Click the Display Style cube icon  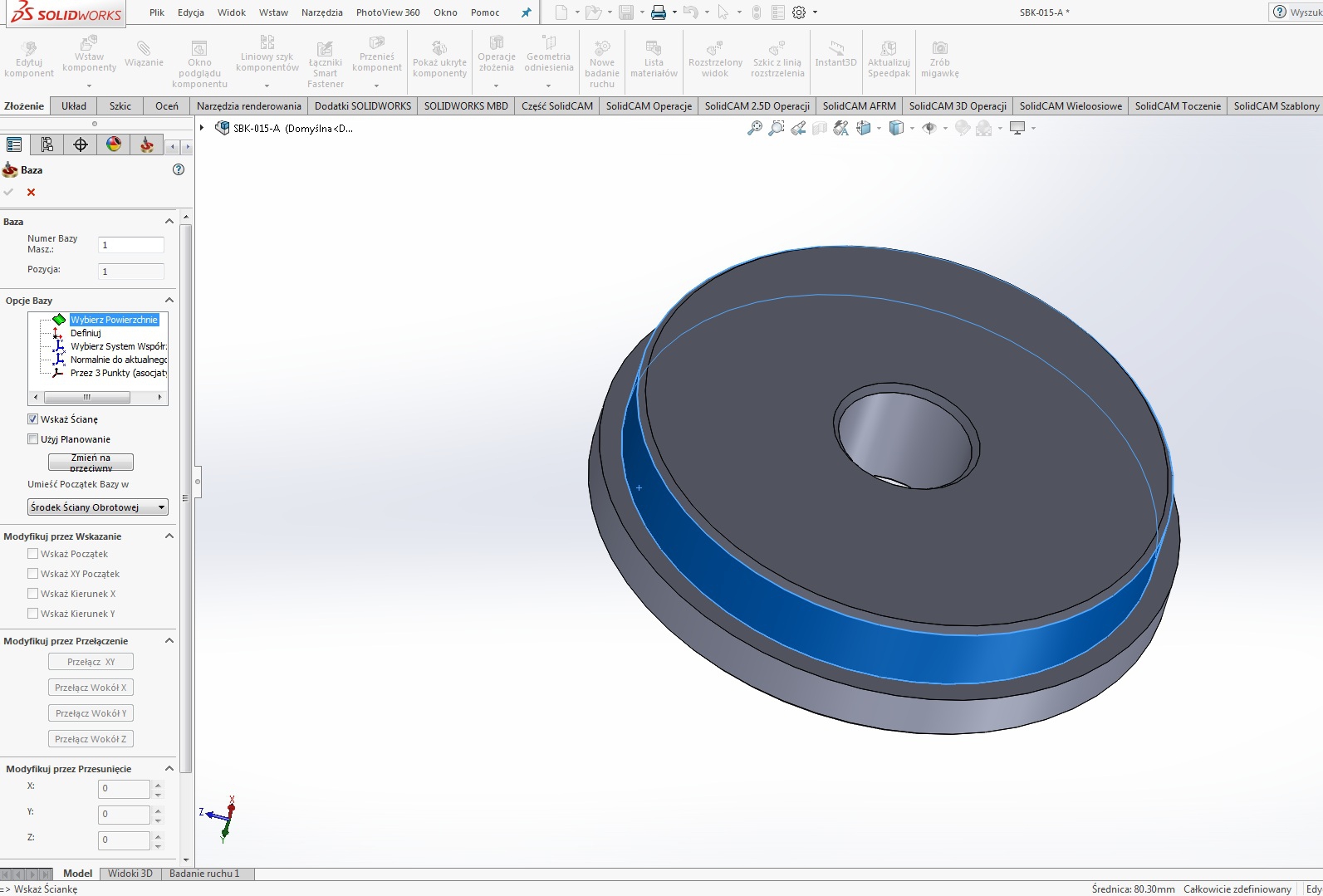(x=896, y=128)
